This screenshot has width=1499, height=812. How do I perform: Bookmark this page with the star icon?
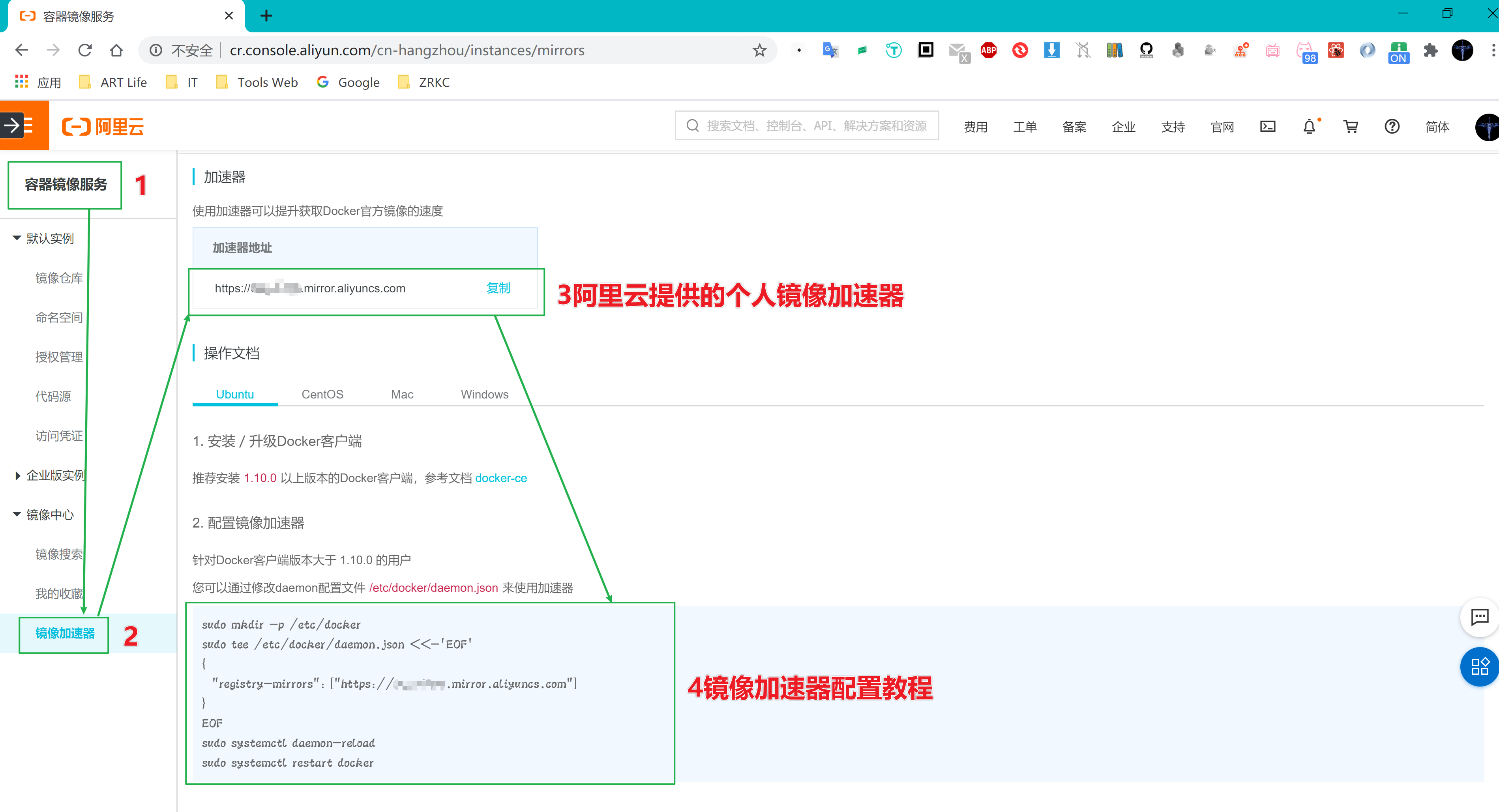tap(759, 51)
